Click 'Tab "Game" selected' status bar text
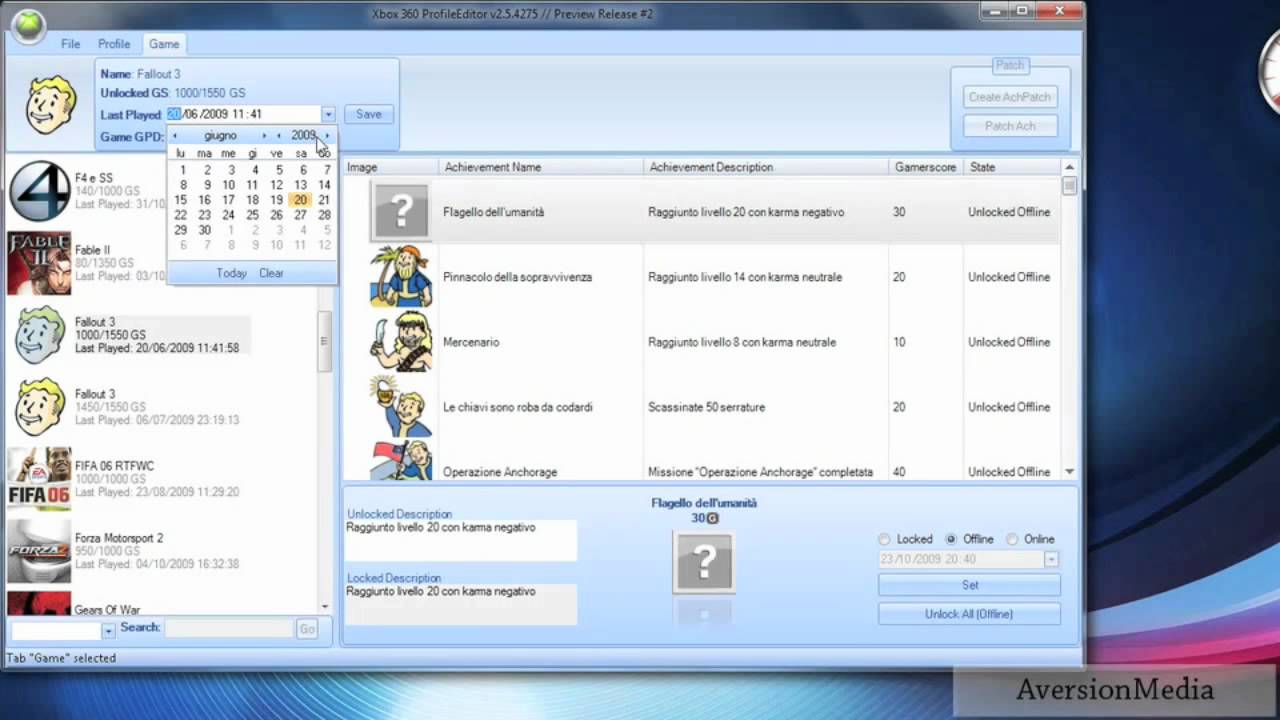1280x720 pixels. pos(61,658)
